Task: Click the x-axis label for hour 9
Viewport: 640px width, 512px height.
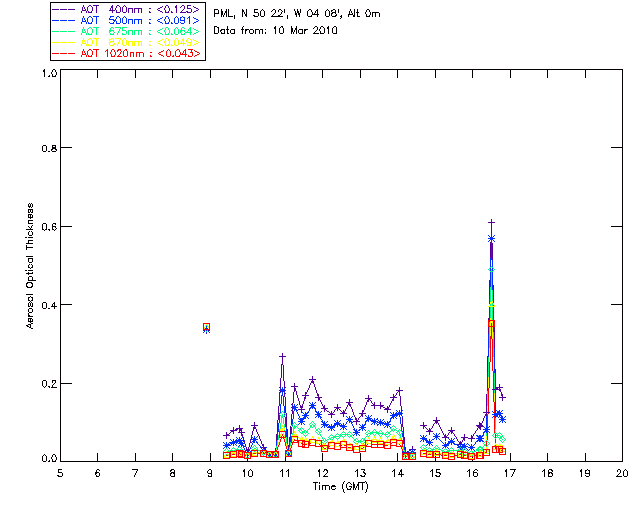Action: click(210, 473)
